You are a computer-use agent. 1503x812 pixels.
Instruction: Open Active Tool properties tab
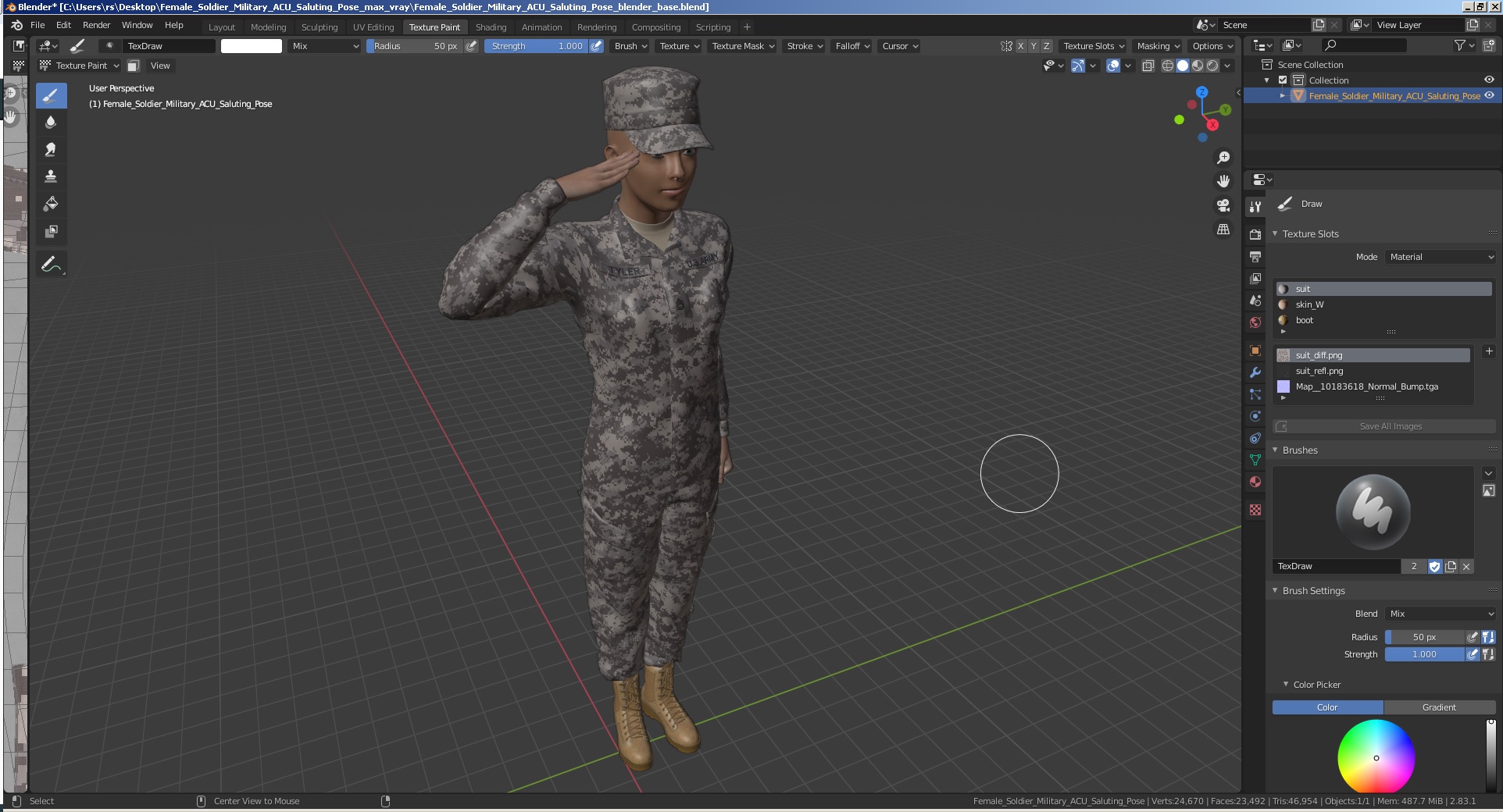point(1255,207)
